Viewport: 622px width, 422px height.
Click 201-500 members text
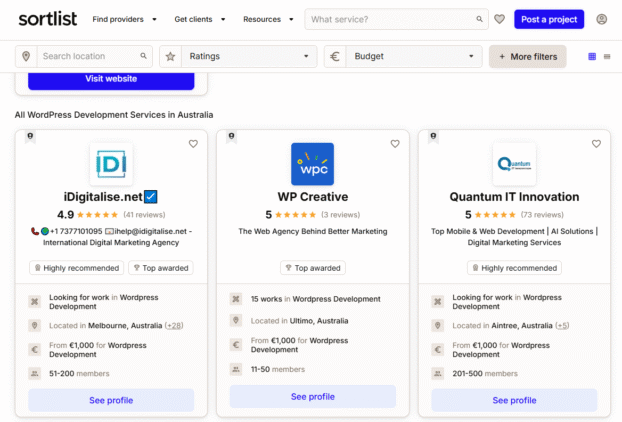[x=485, y=374]
